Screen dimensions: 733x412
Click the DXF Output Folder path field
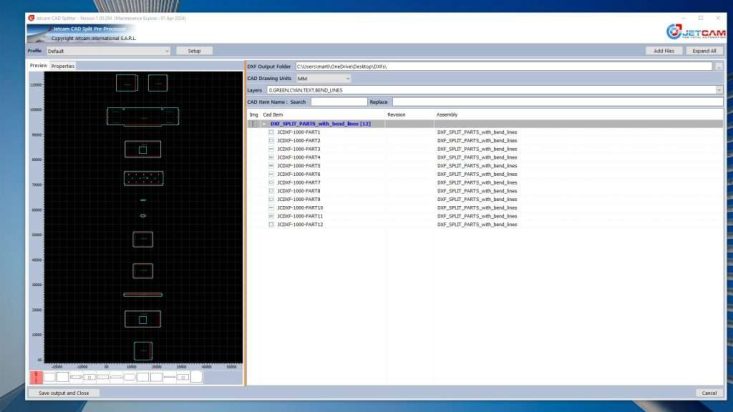[503, 67]
